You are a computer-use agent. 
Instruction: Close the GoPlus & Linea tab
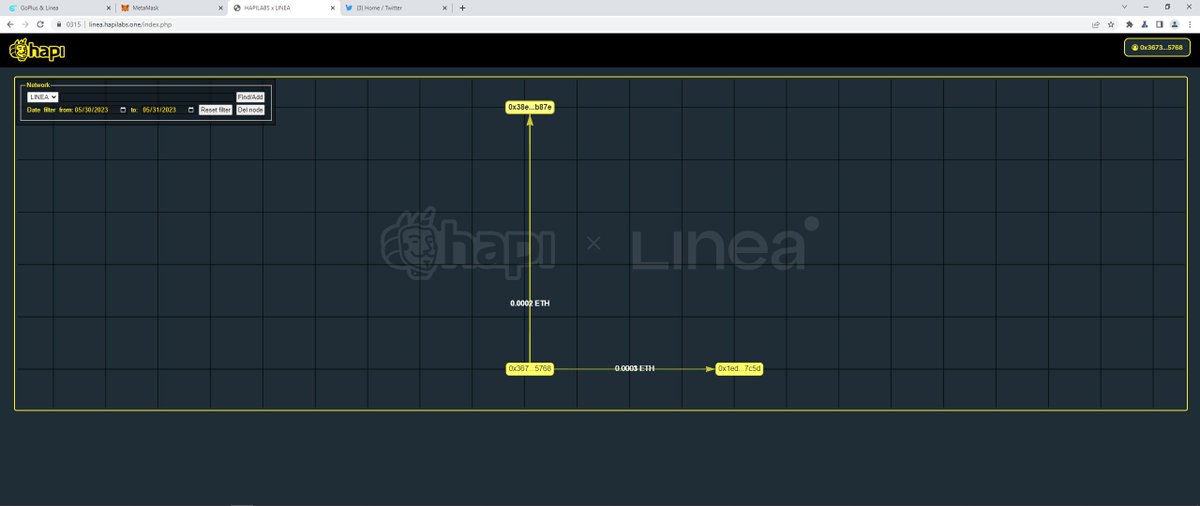pos(107,8)
